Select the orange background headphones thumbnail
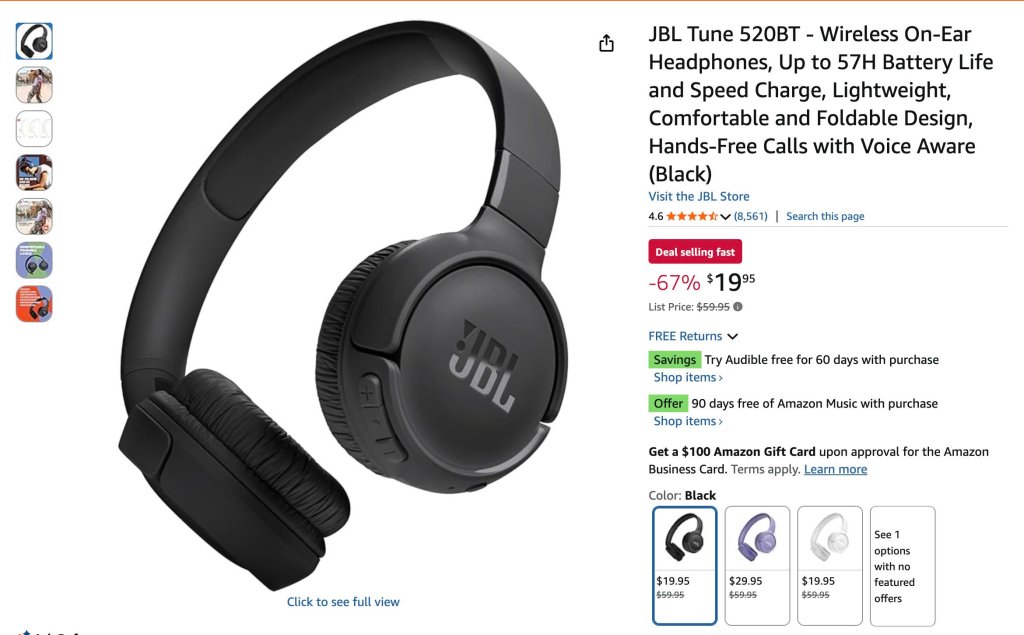The width and height of the screenshot is (1024, 635). 34,304
